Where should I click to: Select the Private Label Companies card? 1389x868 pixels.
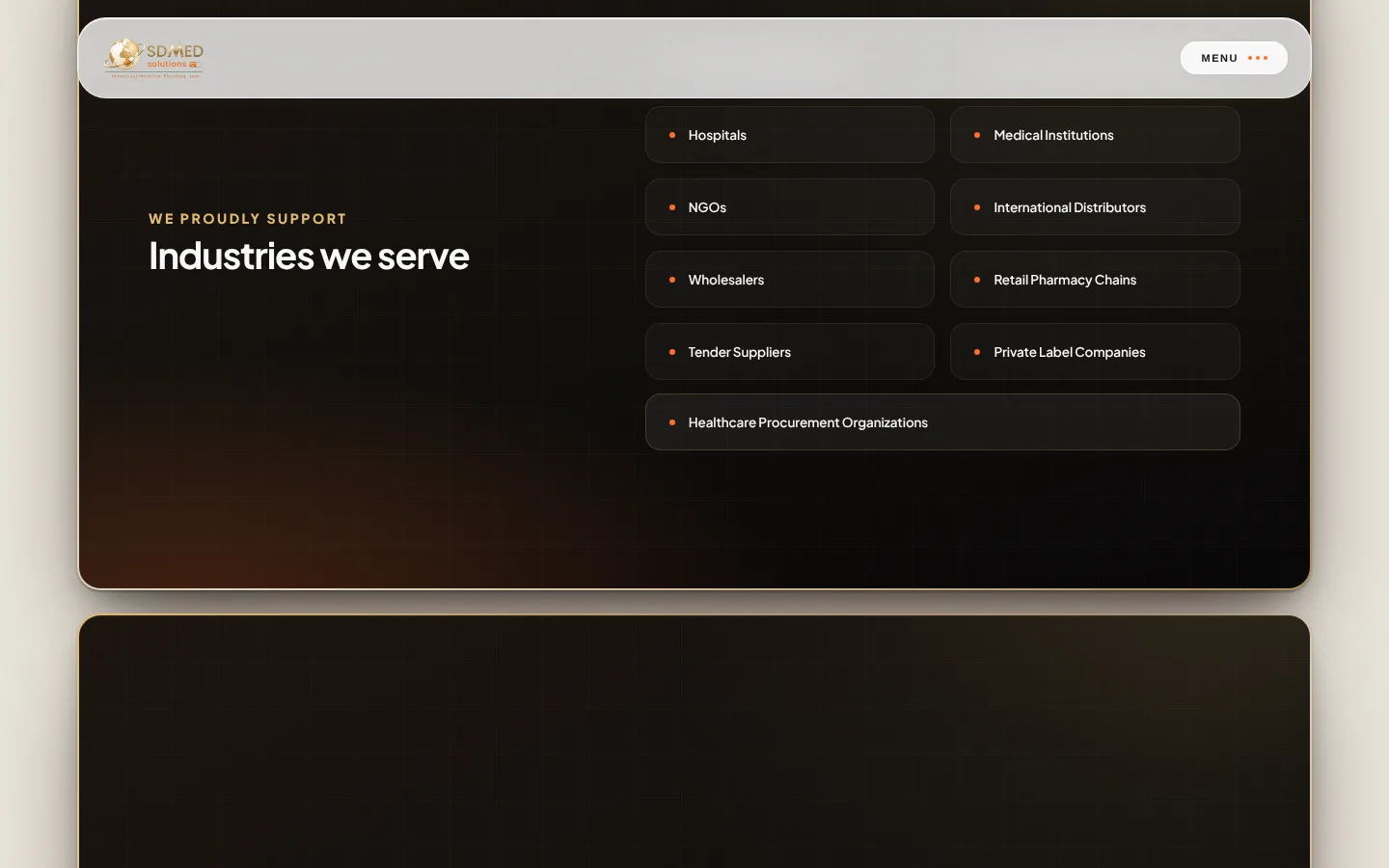(1095, 352)
